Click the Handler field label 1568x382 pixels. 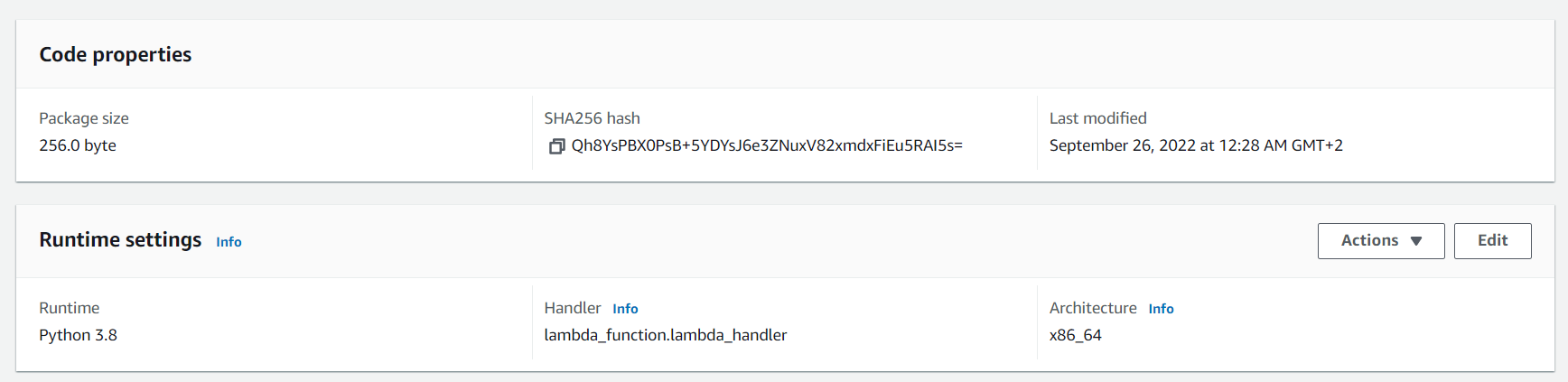(x=572, y=308)
